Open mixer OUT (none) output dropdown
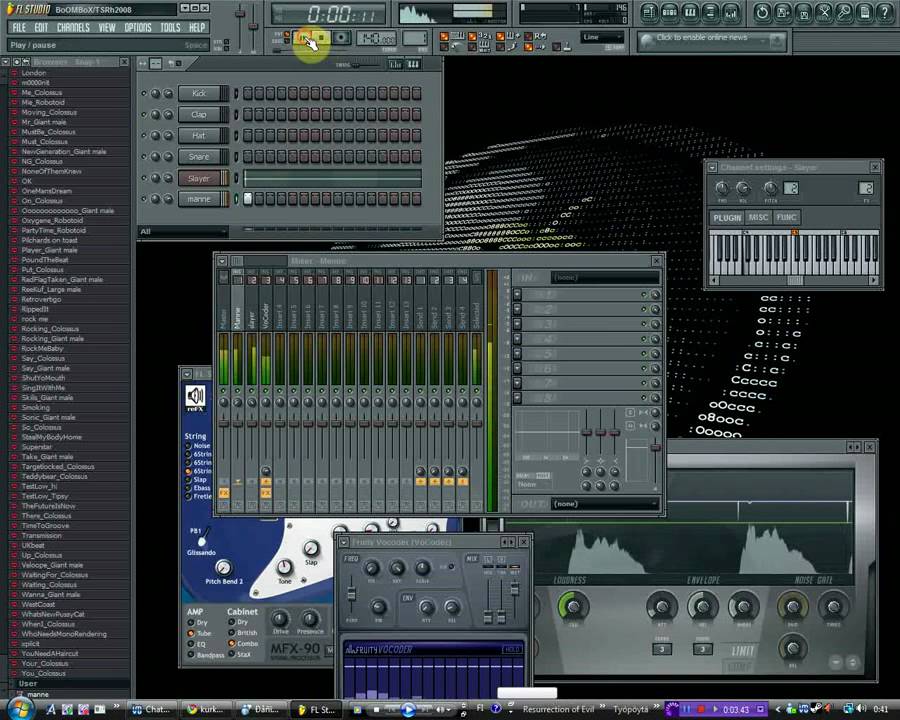900x720 pixels. click(605, 504)
